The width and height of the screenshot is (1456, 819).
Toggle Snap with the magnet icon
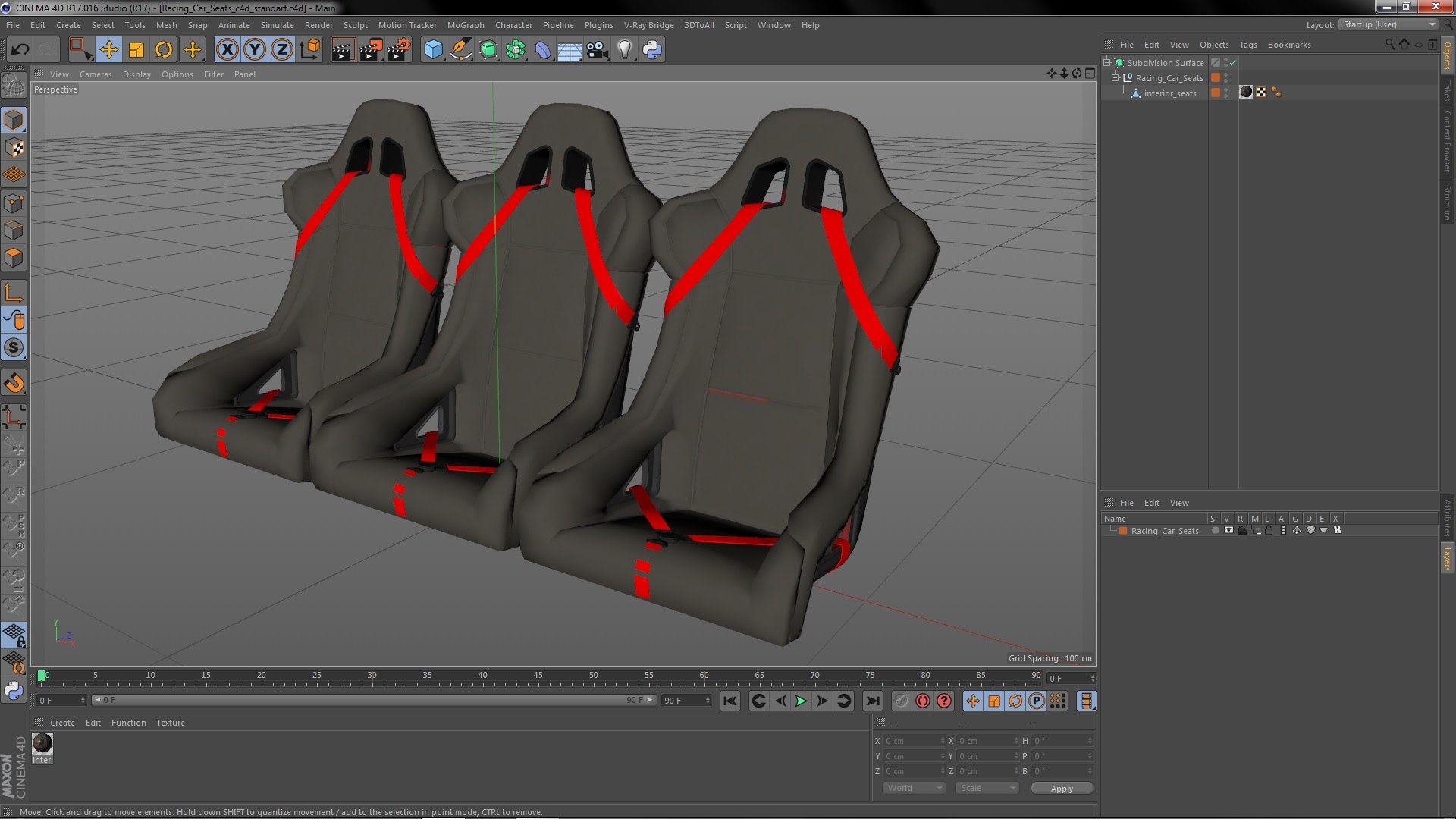(x=14, y=383)
